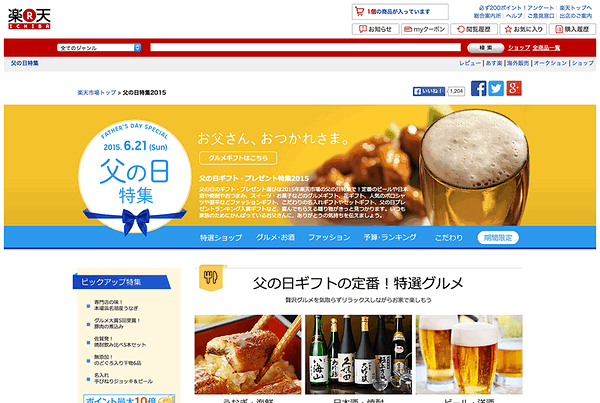
Task: Click the Facebook いいね like button
Action: tap(429, 91)
